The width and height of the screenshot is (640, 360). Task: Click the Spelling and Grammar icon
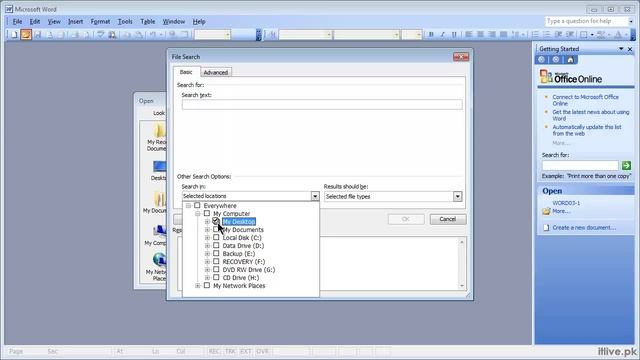pyautogui.click(x=100, y=35)
